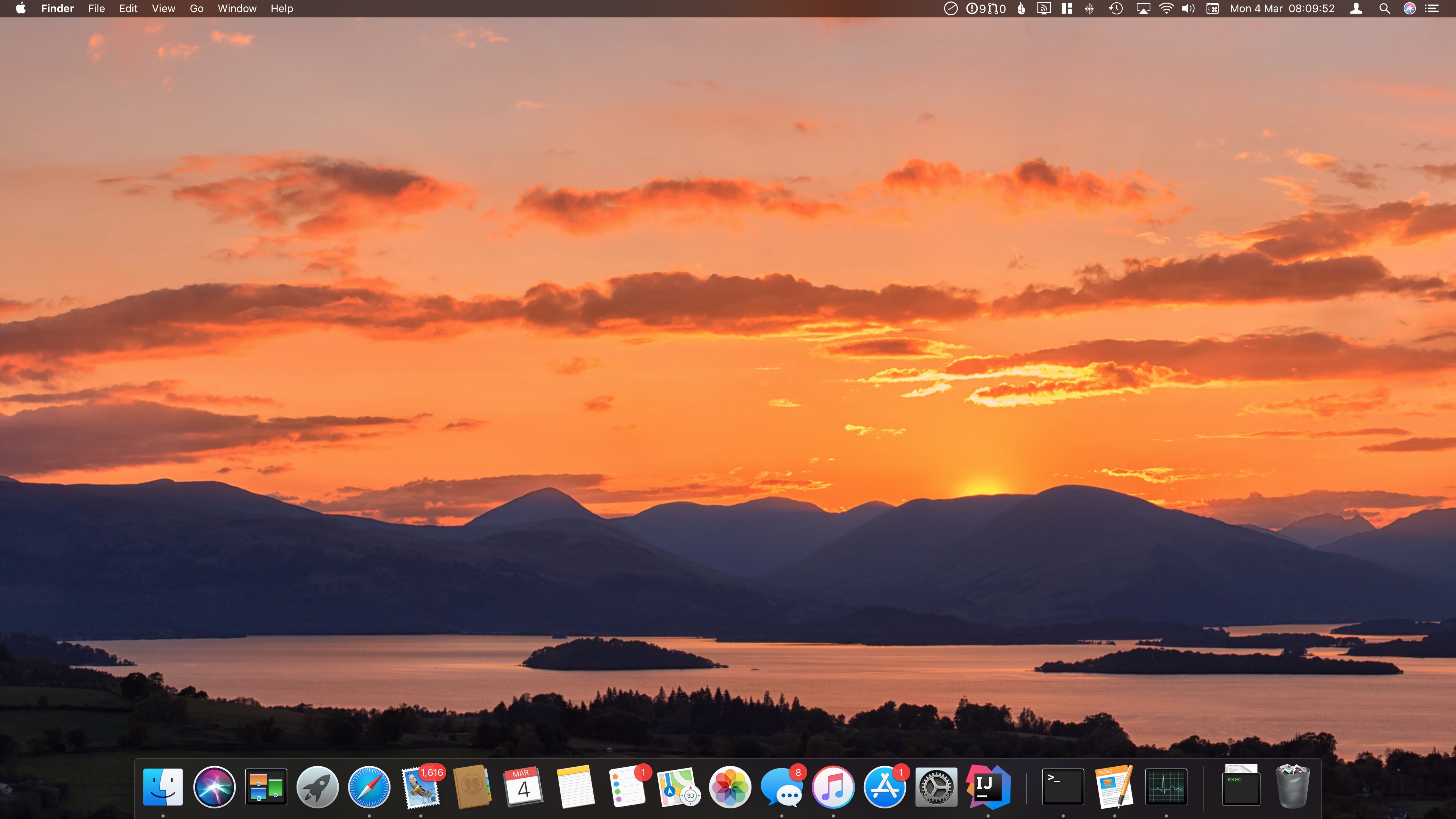Open the Go menu
Screen dimensions: 1456x819
click(x=196, y=8)
